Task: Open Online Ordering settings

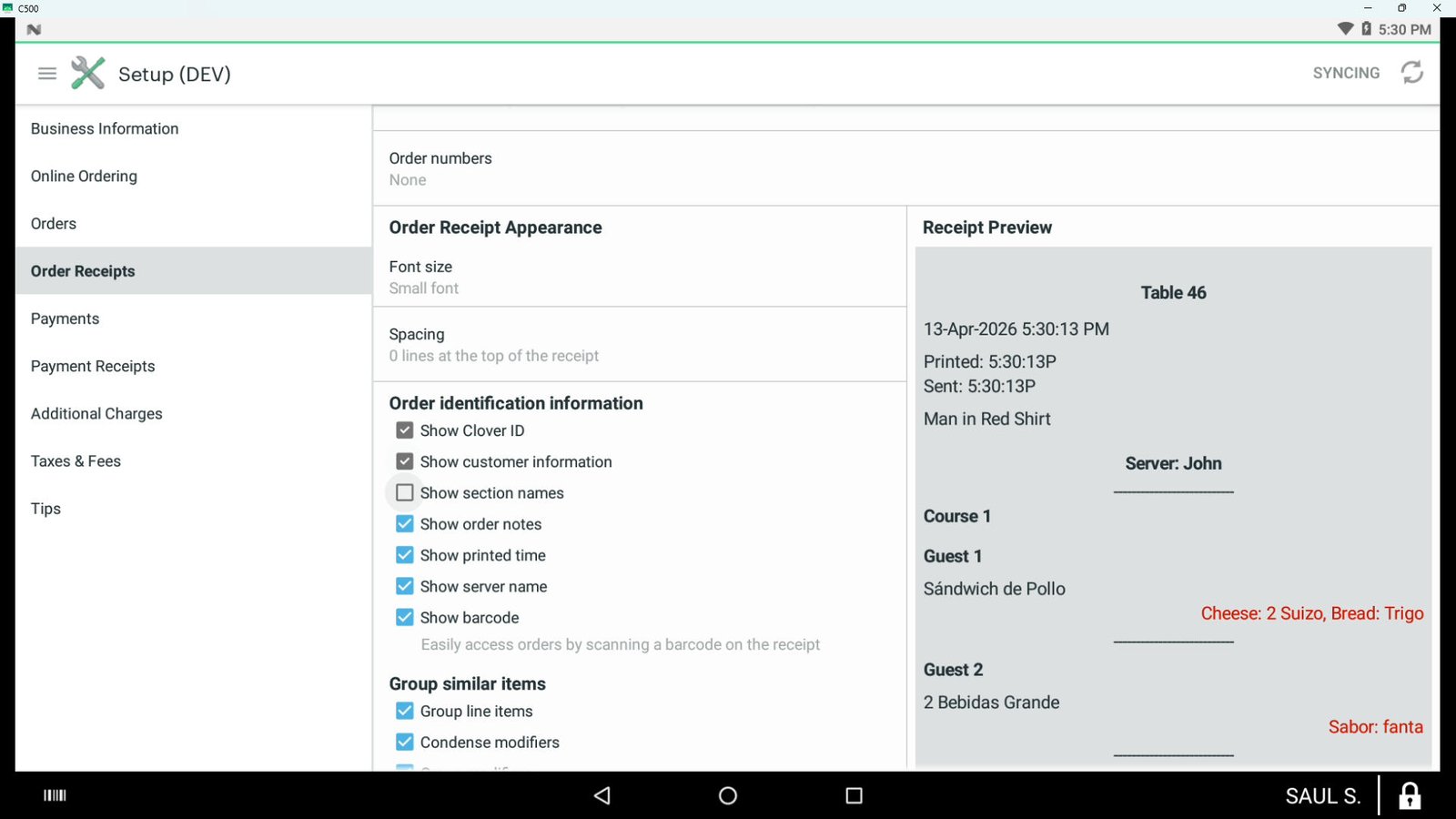Action: pos(193,176)
